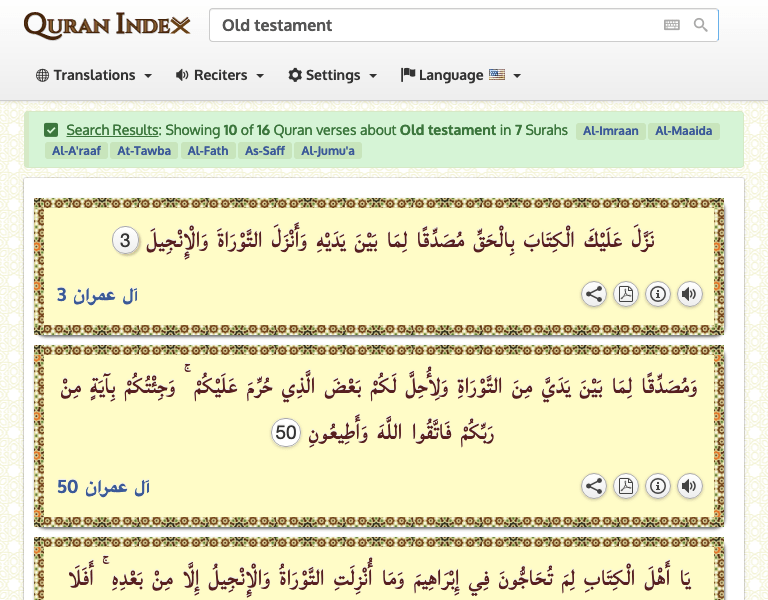Share verse Al-Imran 3
Screen dimensions: 768x600
coord(594,294)
